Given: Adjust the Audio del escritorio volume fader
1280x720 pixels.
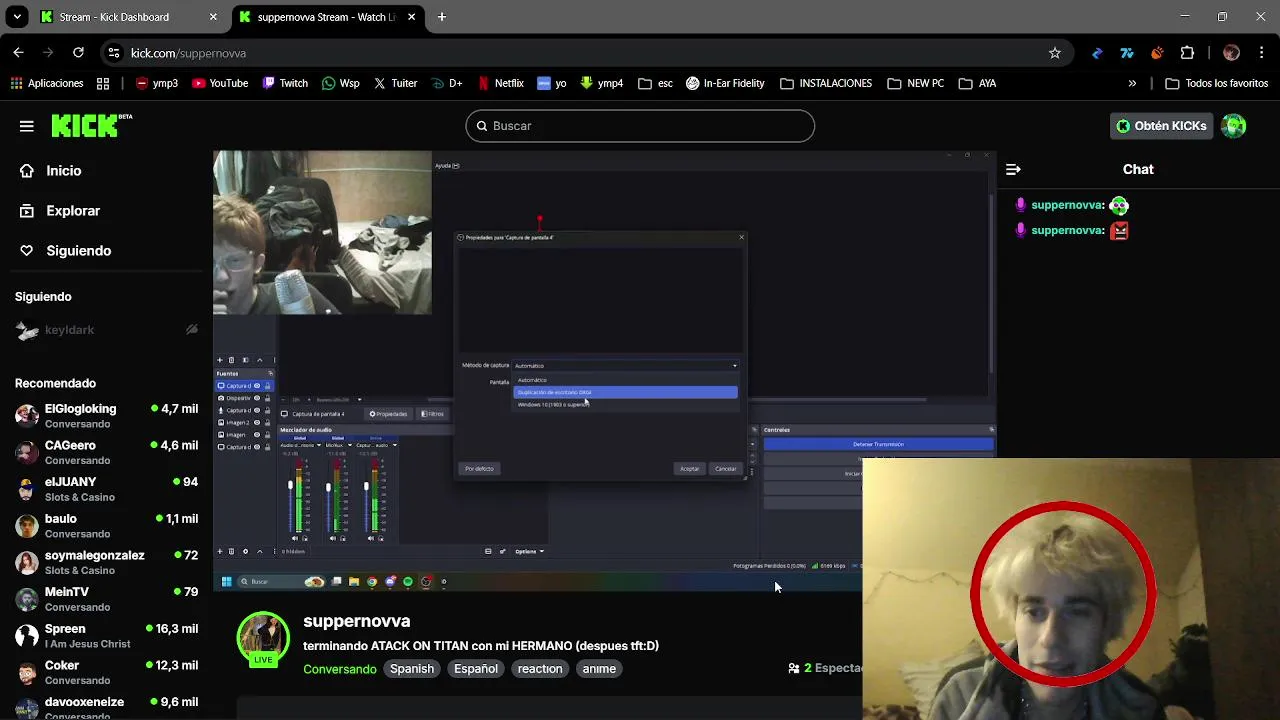Looking at the screenshot, I should tap(290, 485).
